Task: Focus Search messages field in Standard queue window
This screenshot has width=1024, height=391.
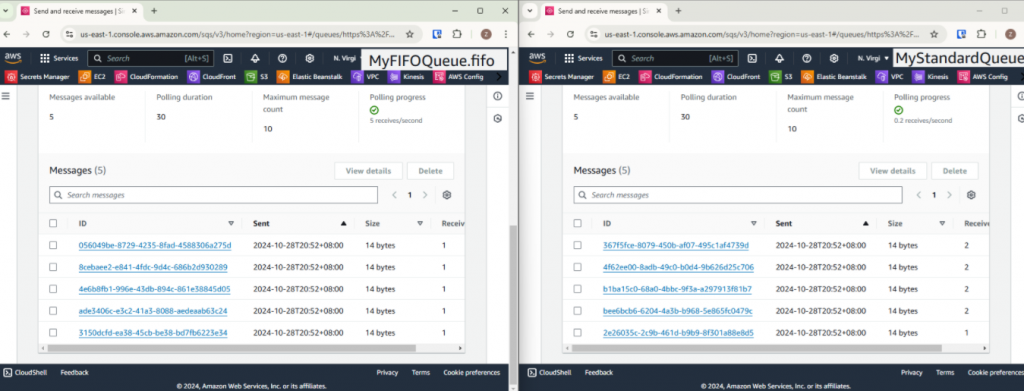Action: [x=738, y=195]
